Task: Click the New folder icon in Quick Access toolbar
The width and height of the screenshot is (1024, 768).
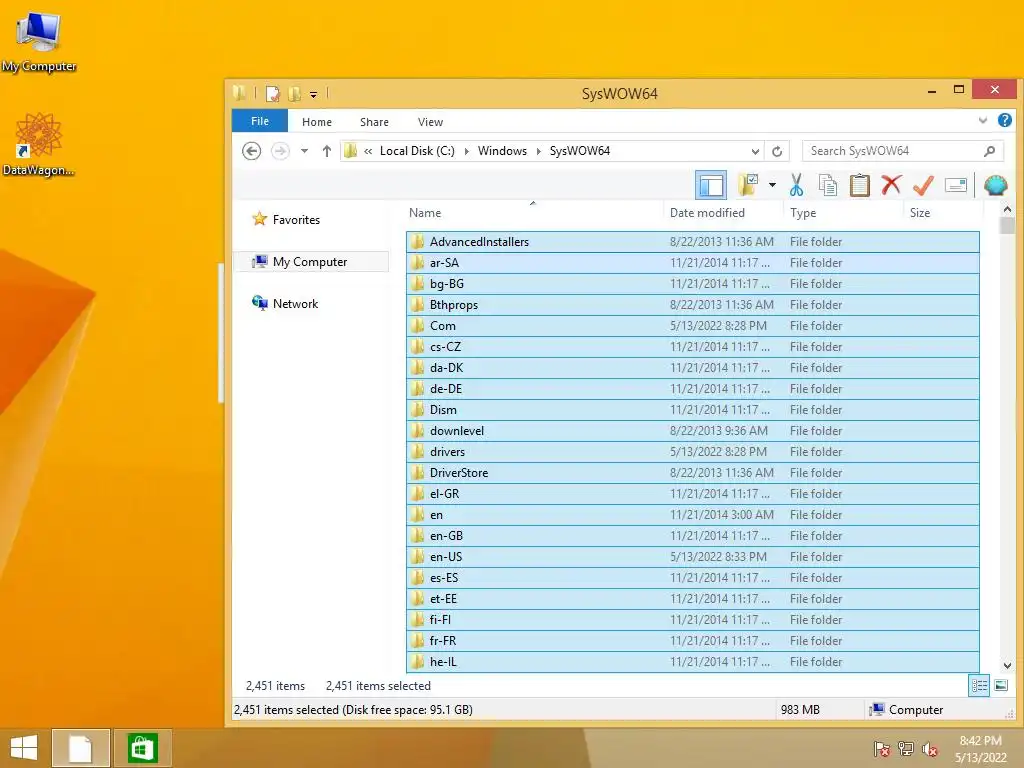Action: pyautogui.click(x=295, y=94)
